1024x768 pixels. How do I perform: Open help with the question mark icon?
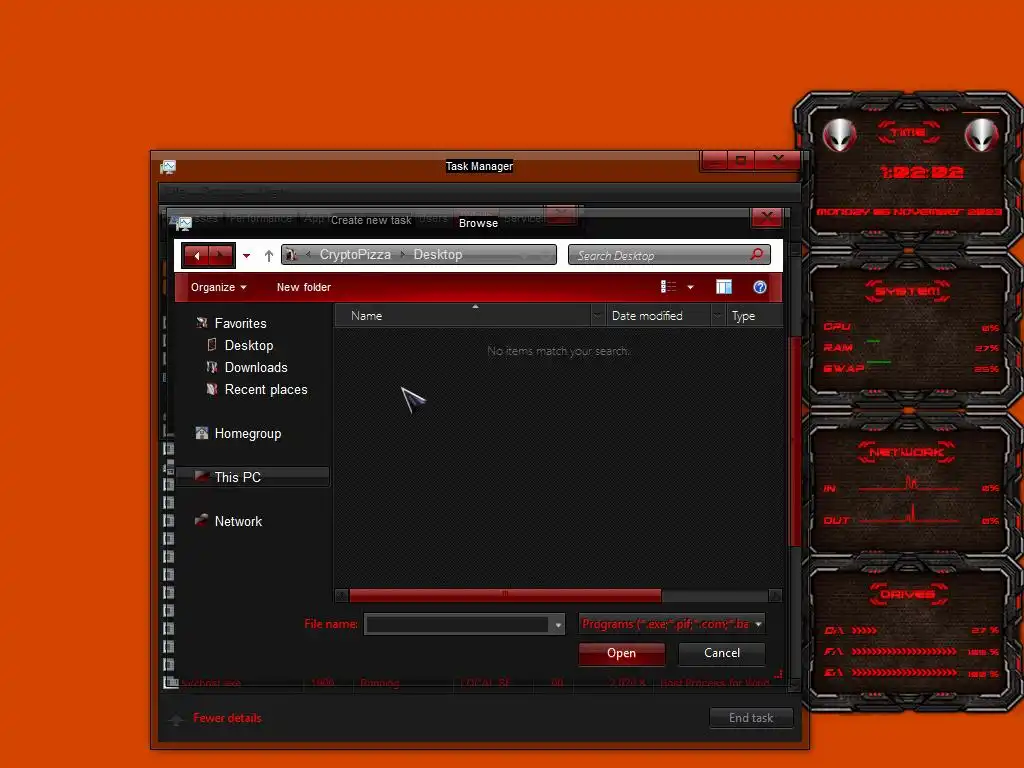point(760,287)
